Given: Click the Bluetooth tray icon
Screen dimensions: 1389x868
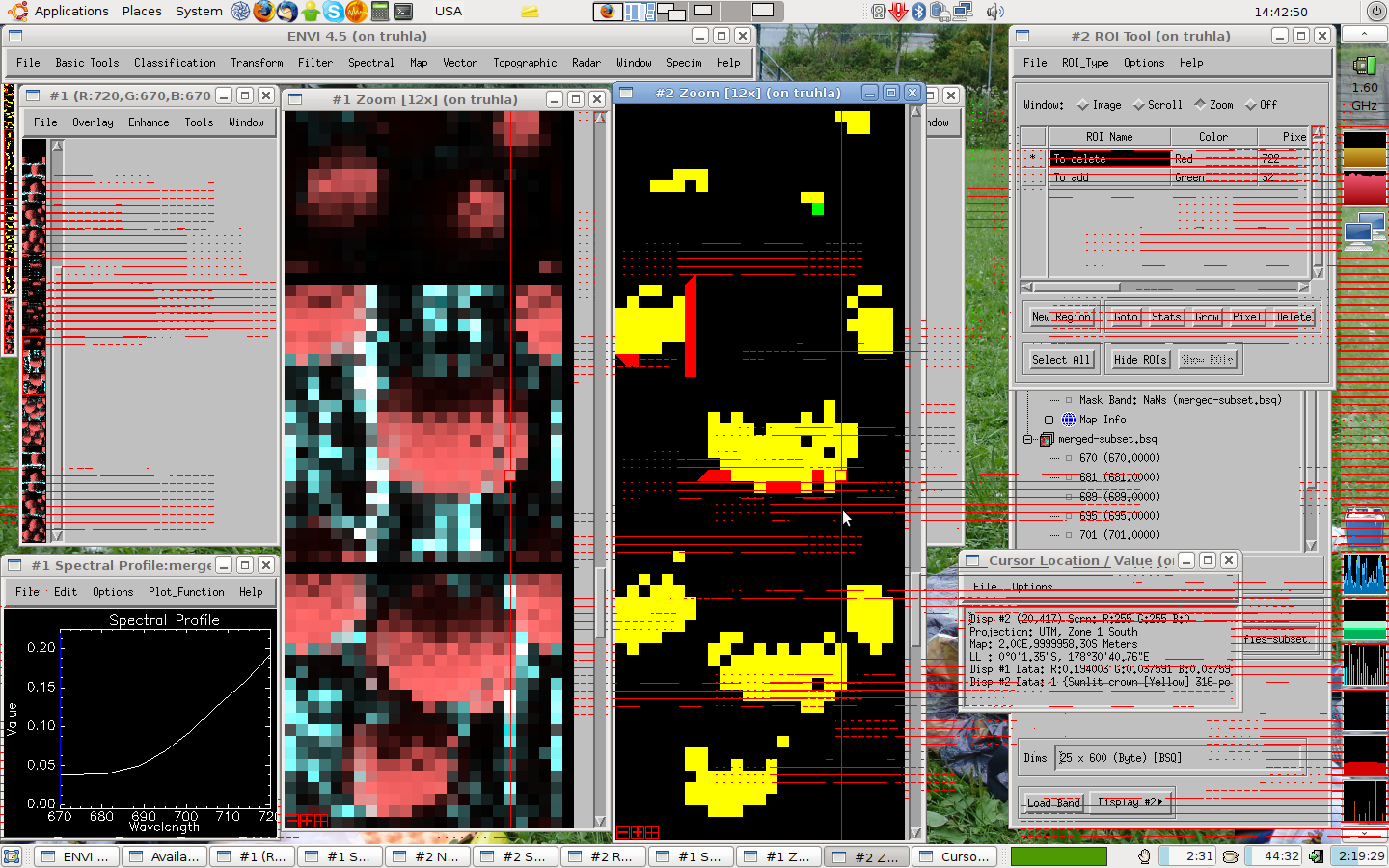Looking at the screenshot, I should pyautogui.click(x=919, y=12).
